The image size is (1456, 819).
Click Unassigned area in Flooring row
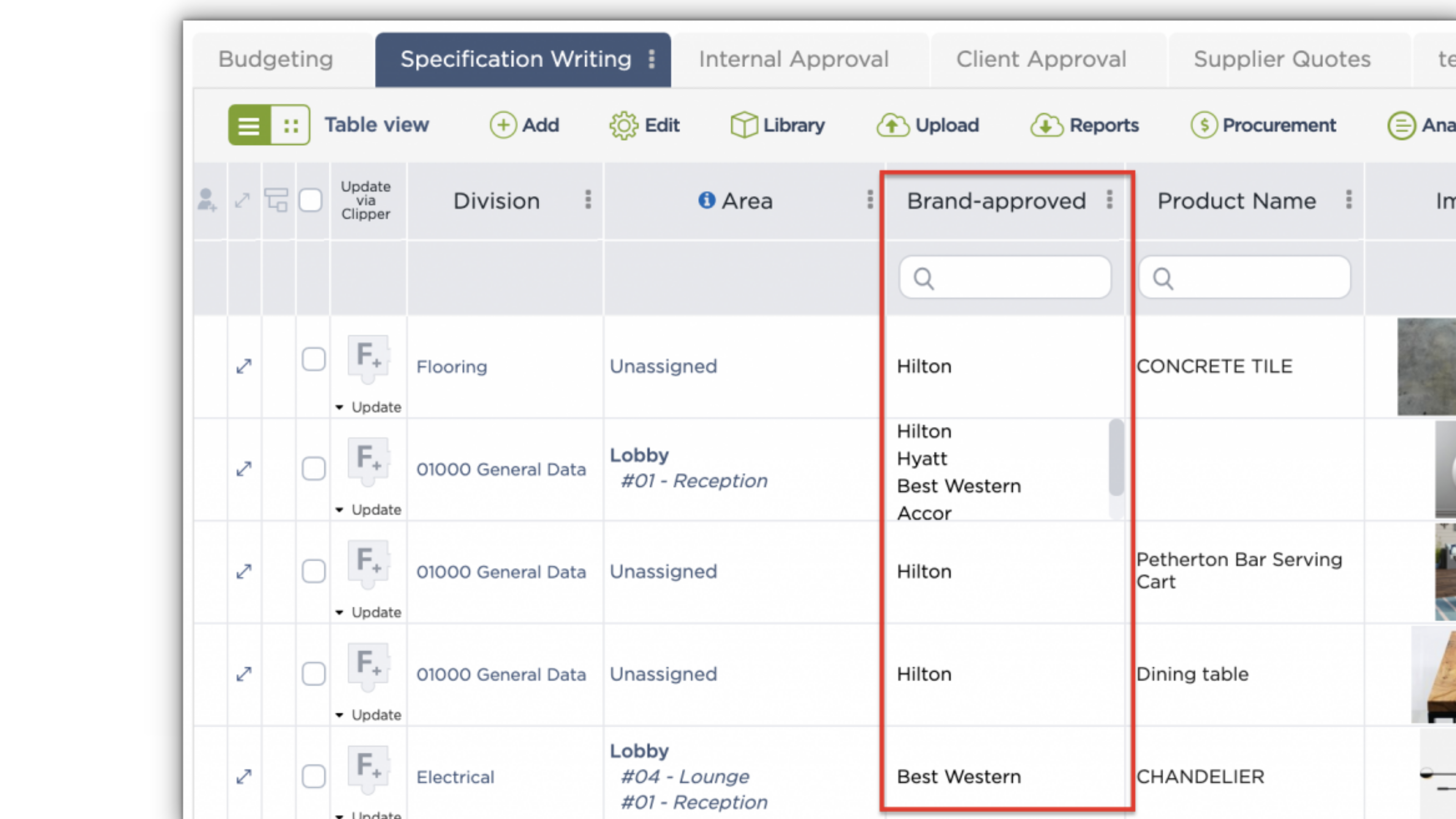[x=663, y=366]
